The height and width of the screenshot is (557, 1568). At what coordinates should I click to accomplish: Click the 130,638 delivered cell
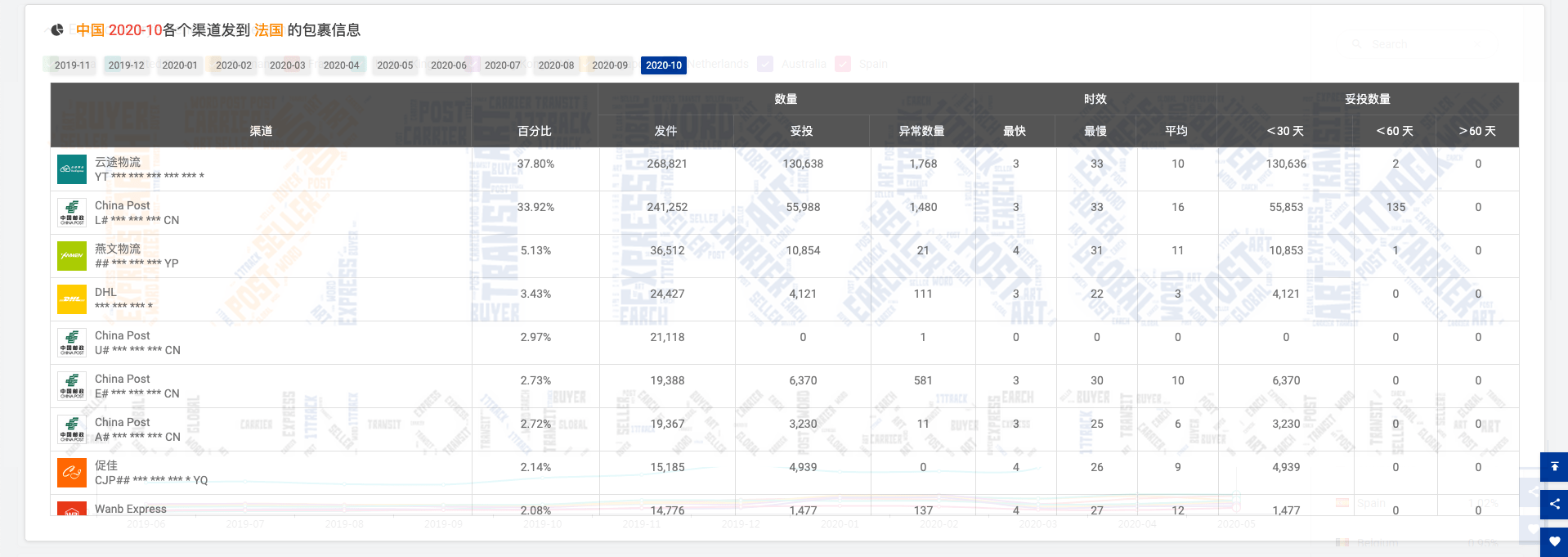pyautogui.click(x=803, y=164)
